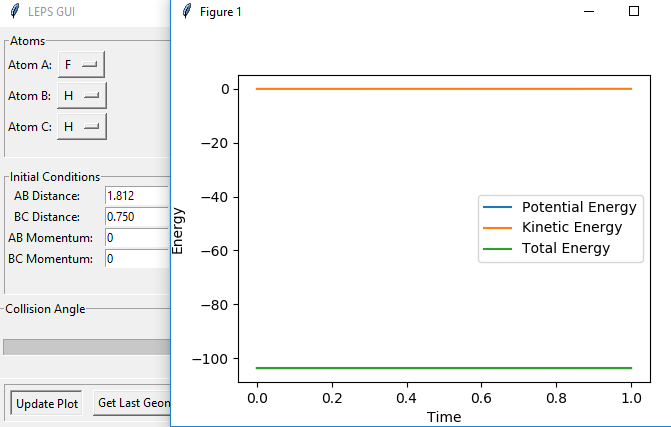671x427 pixels.
Task: Minimize the Figure 1 window
Action: click(x=589, y=12)
